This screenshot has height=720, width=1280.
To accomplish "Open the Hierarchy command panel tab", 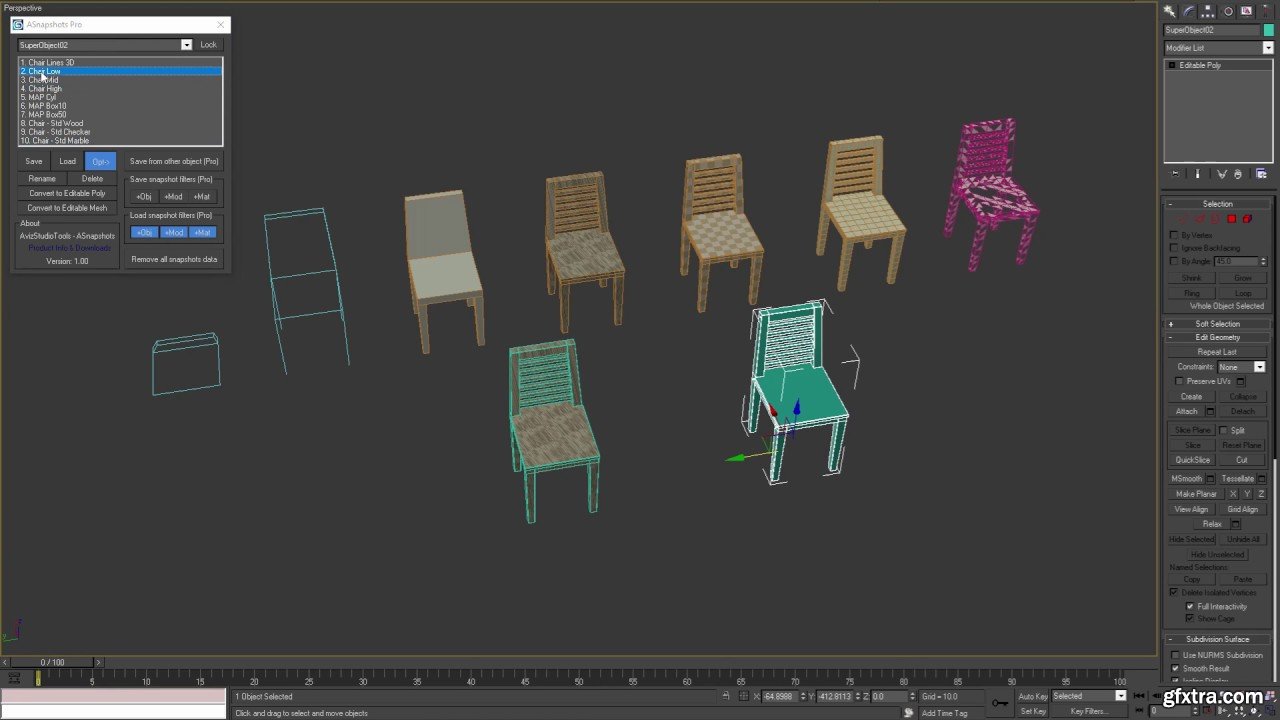I will pyautogui.click(x=1208, y=11).
